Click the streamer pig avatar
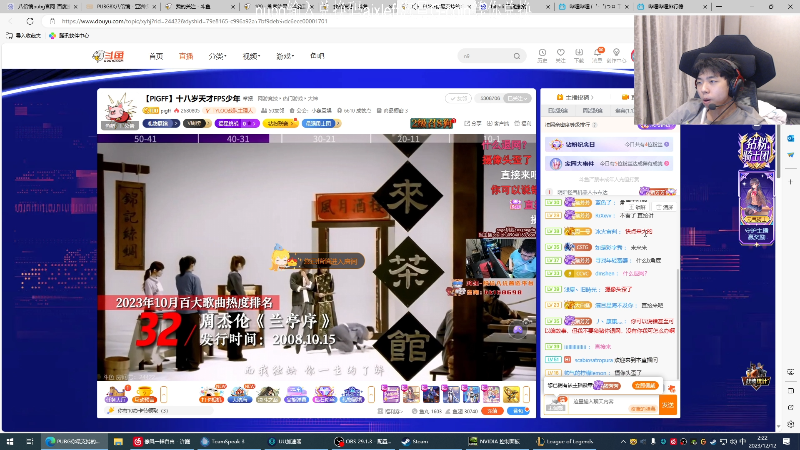Viewport: 800px width, 450px height. [x=119, y=110]
